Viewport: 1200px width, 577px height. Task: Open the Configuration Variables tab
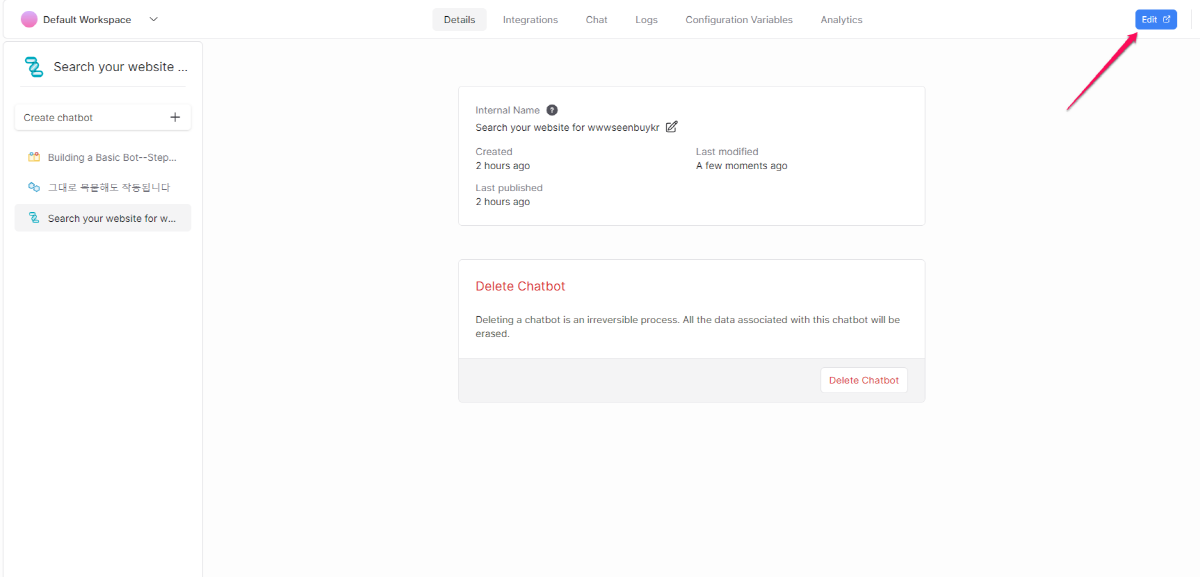tap(738, 20)
